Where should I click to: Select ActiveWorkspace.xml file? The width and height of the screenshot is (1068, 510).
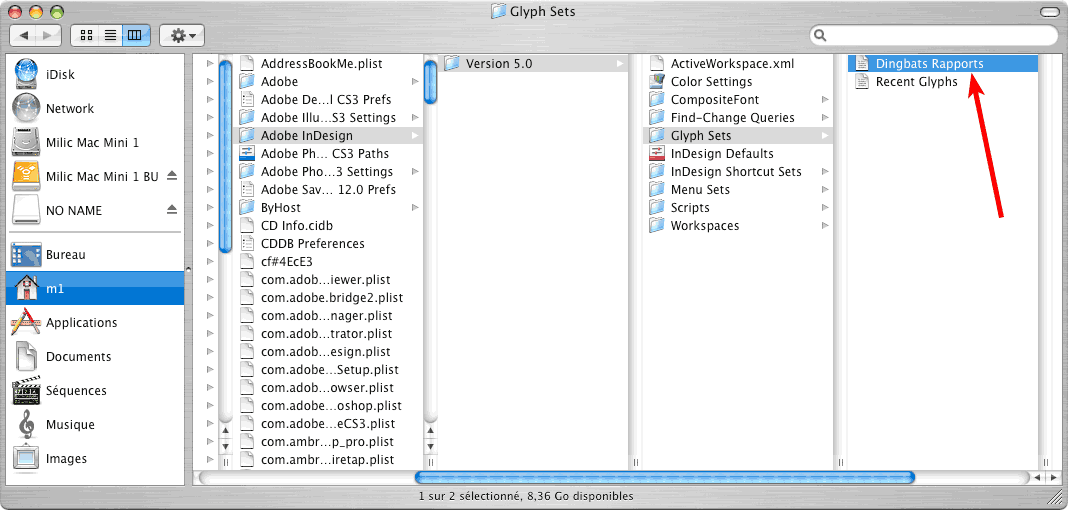pyautogui.click(x=732, y=63)
